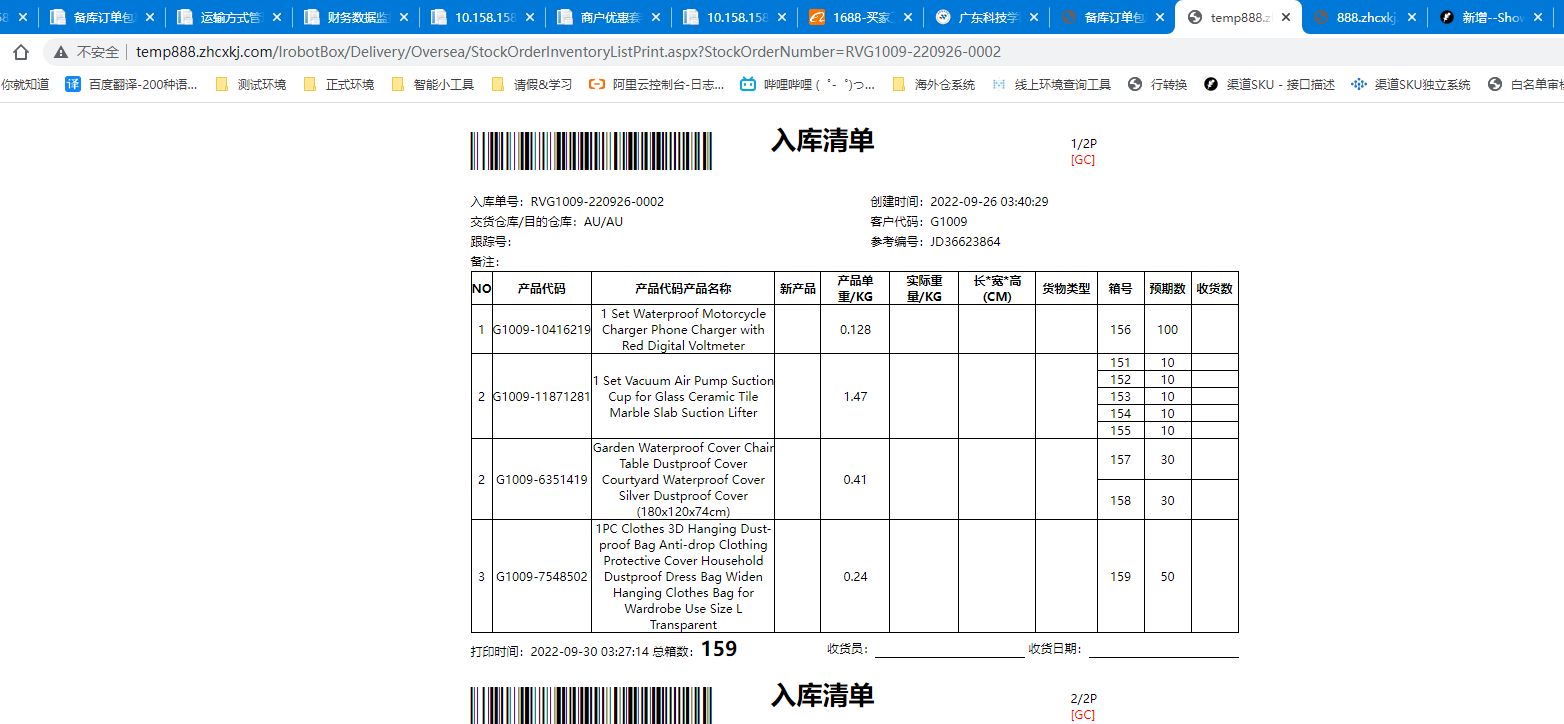Click the 阿里云控制台 bookmark icon
This screenshot has height=724, width=1564.
point(597,84)
